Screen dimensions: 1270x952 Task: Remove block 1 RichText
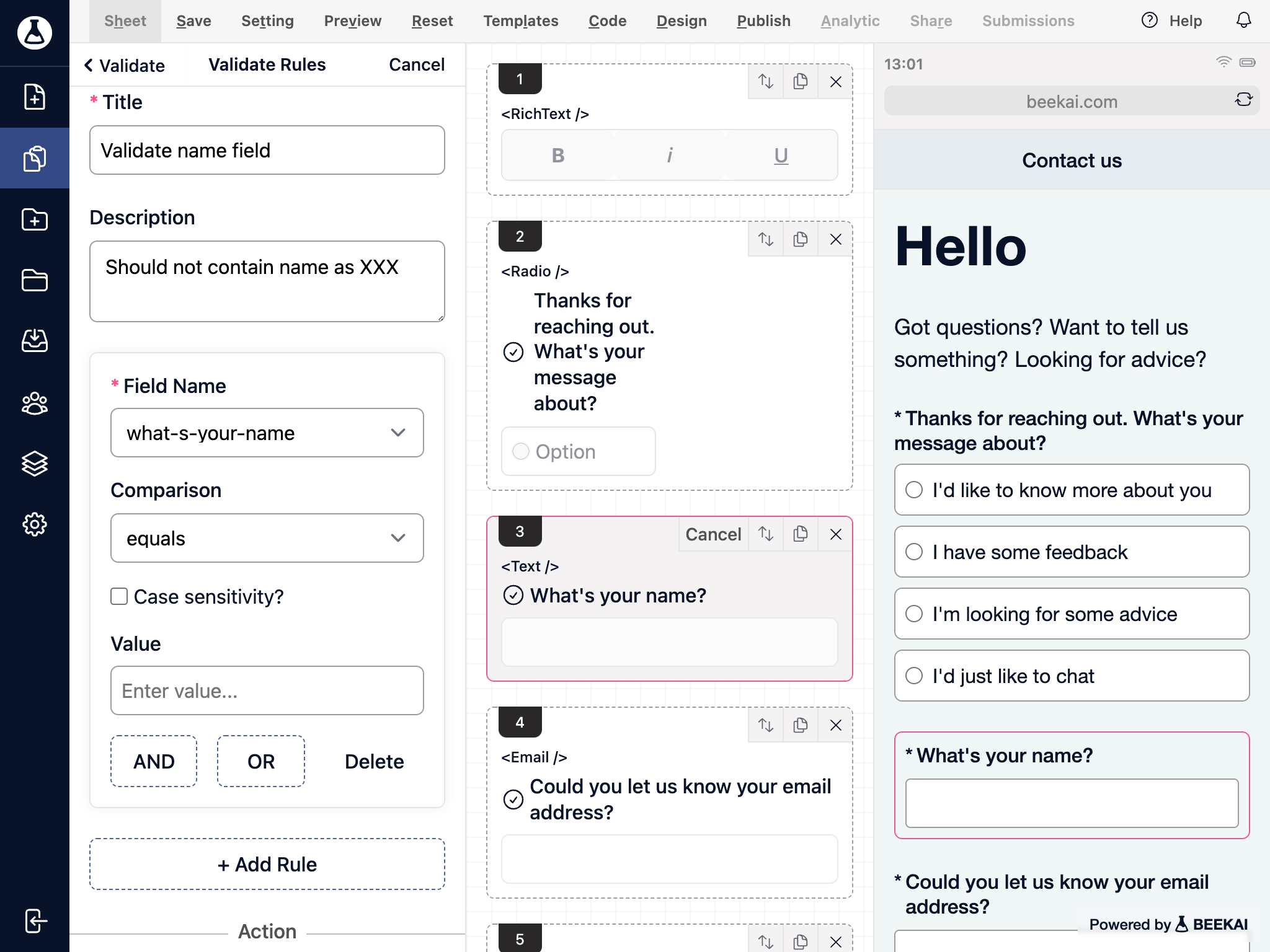pyautogui.click(x=835, y=81)
